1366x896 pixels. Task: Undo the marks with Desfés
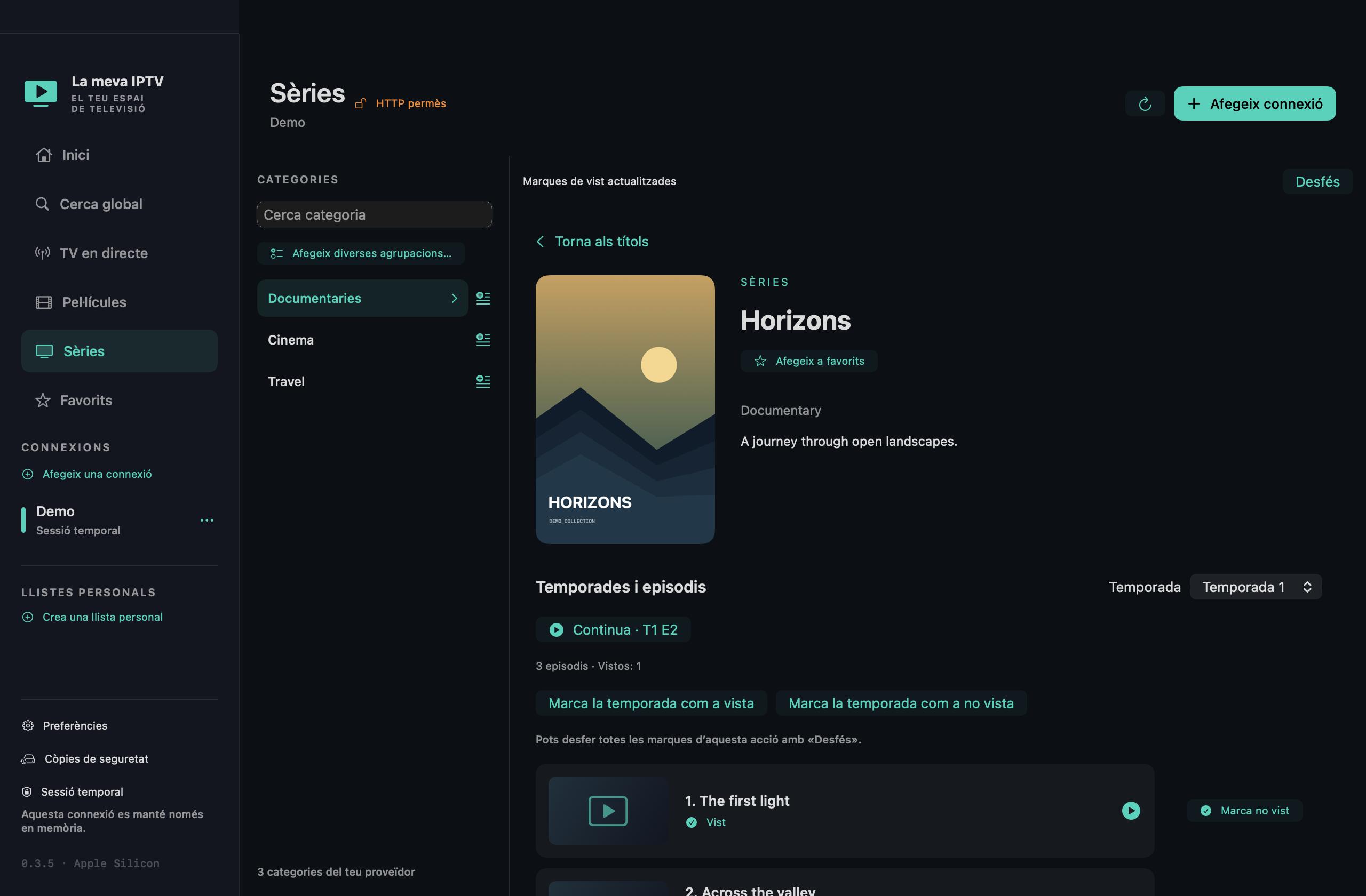1317,182
